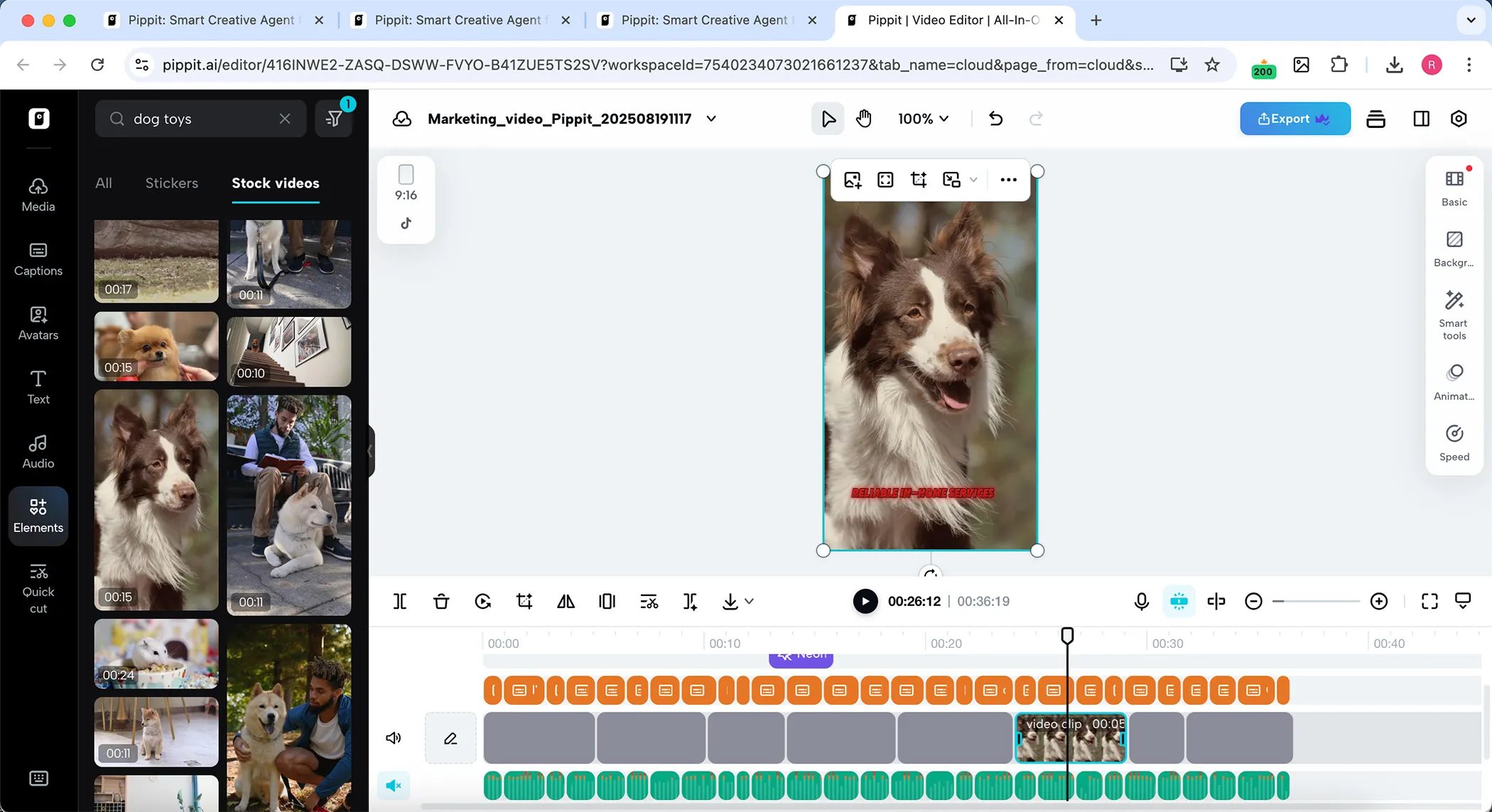
Task: Open the Avatars panel
Action: pyautogui.click(x=38, y=323)
